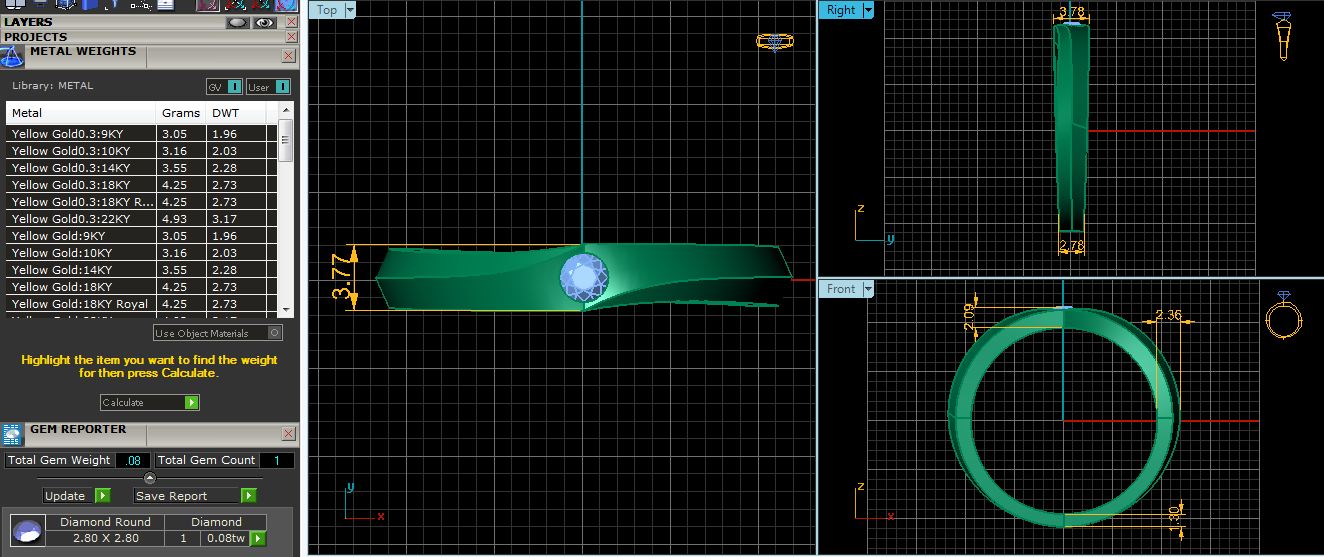
Task: Click the METAL WEIGHTS panel title
Action: (x=83, y=51)
